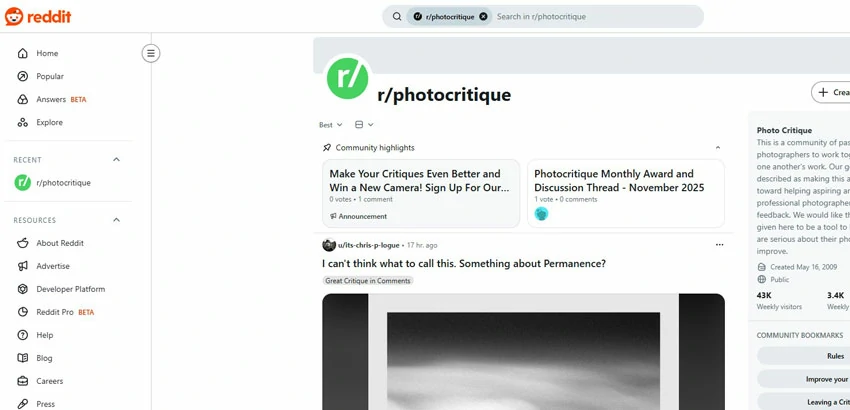The width and height of the screenshot is (850, 410).
Task: Collapse the Resources section
Action: 116,220
